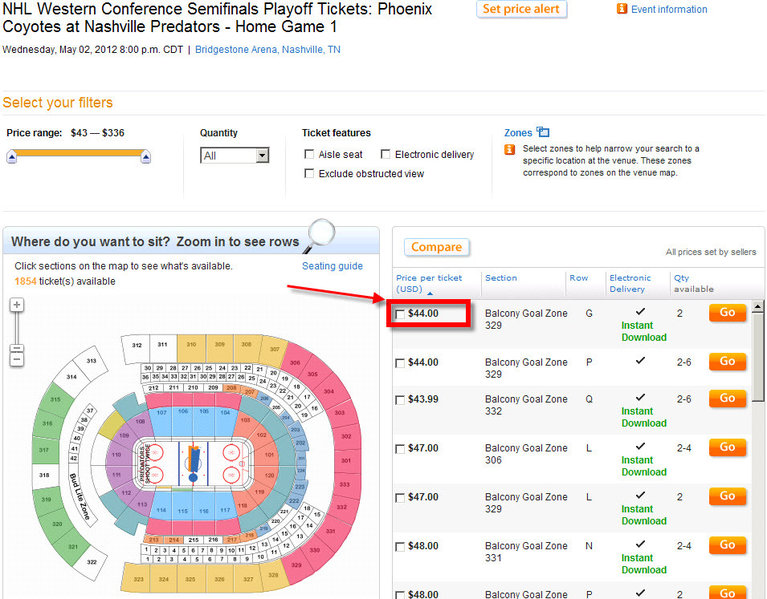Click the magnifying glass zoom icon
767x599 pixels.
click(x=319, y=236)
